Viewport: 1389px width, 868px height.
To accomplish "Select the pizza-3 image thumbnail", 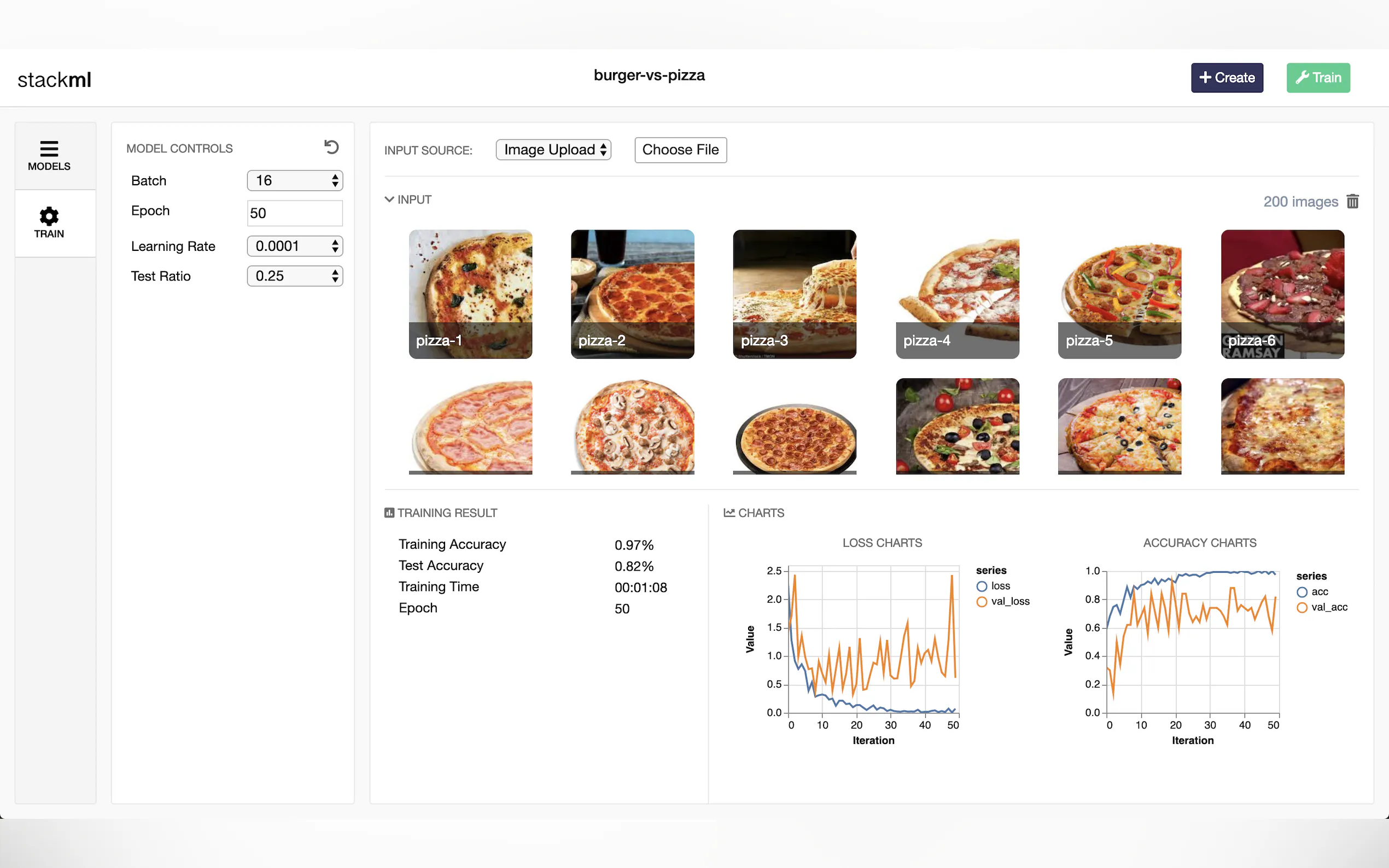I will click(794, 294).
